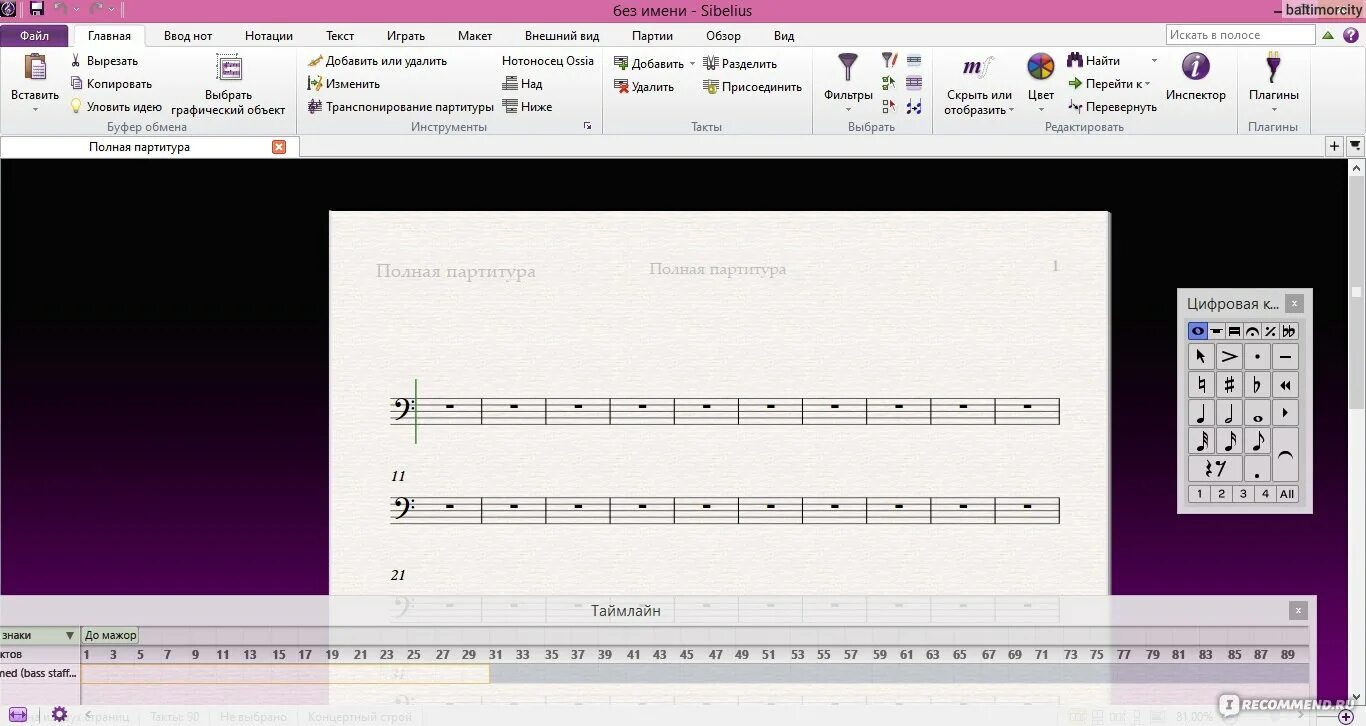Click the select notes icon in Select group
This screenshot has height=726, width=1366.
tap(914, 107)
